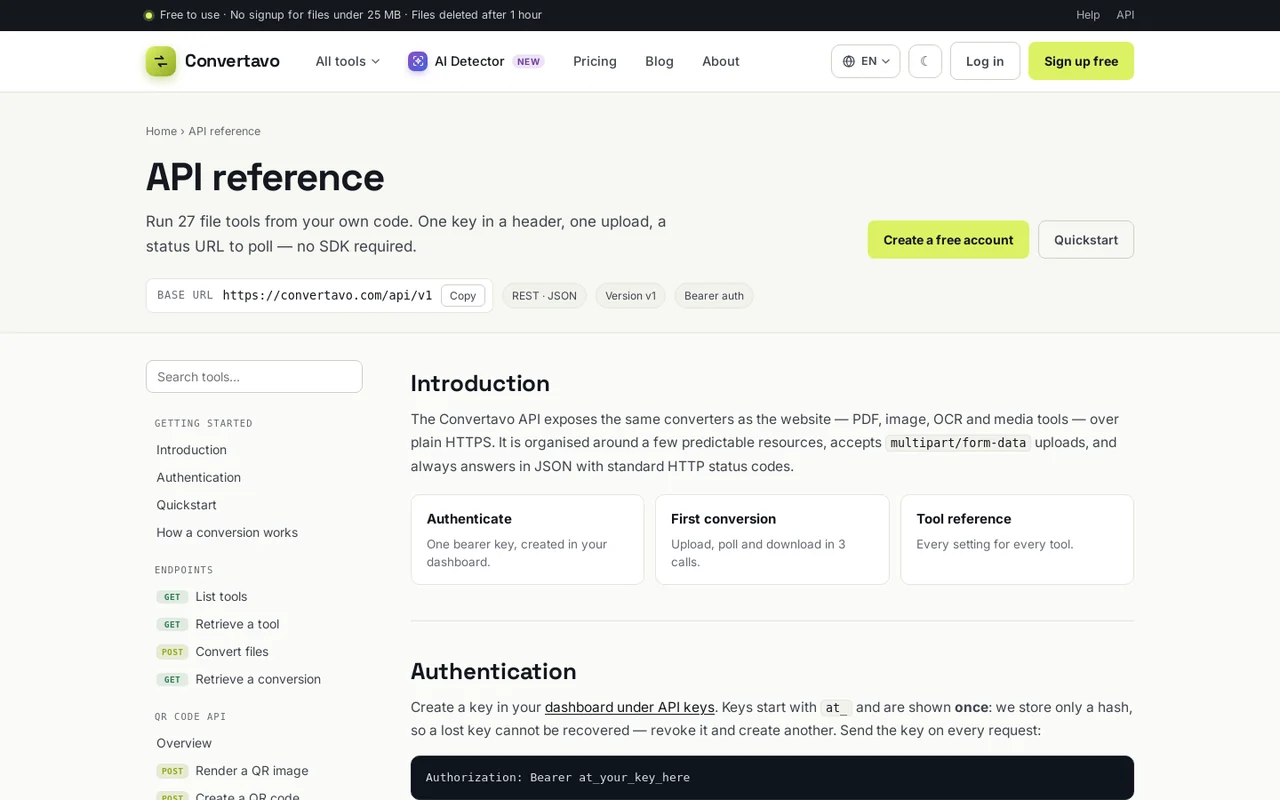Click the Authorization: Bearer code line
The image size is (1280, 800).
coord(558,777)
